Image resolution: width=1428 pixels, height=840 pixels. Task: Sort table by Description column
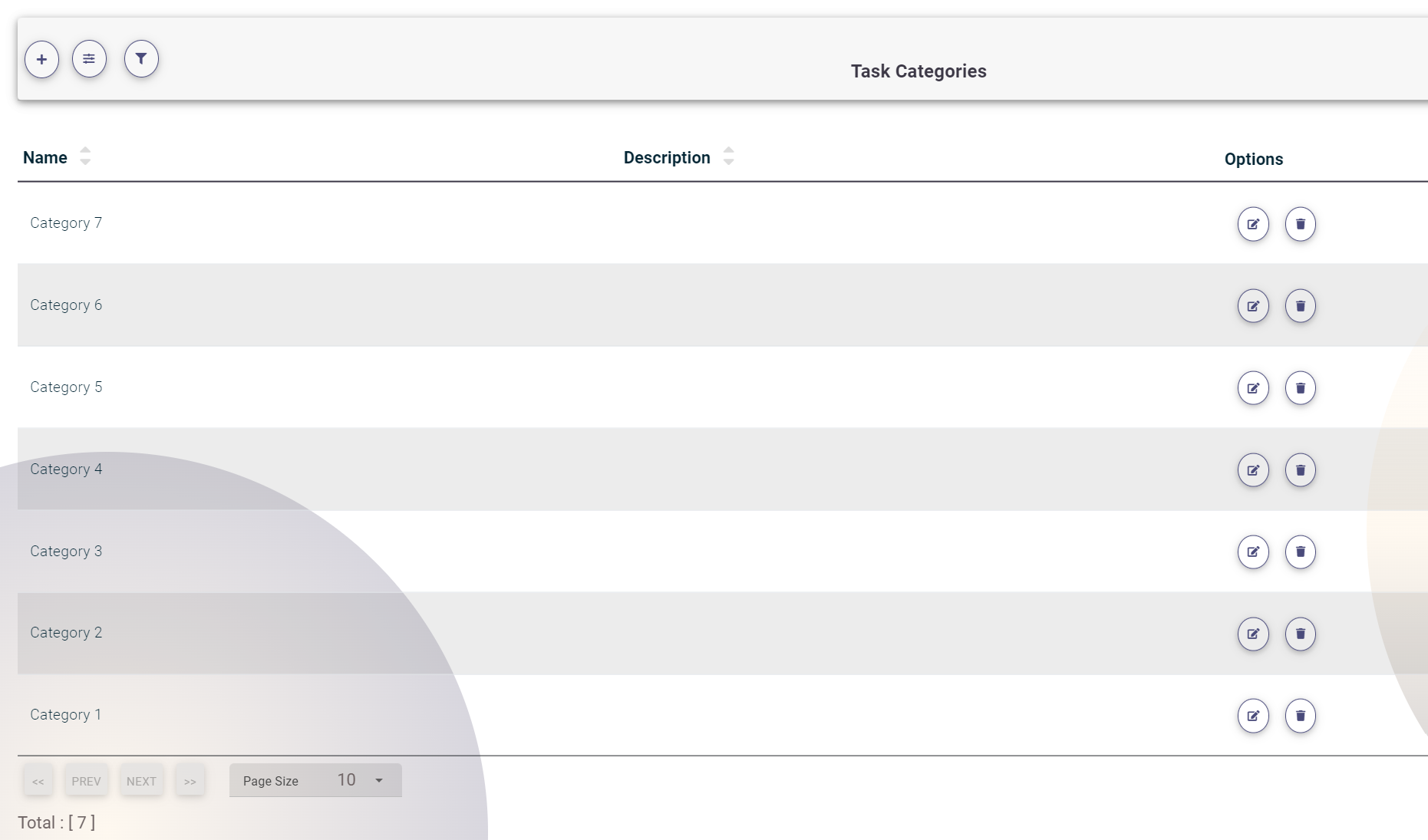click(x=728, y=156)
